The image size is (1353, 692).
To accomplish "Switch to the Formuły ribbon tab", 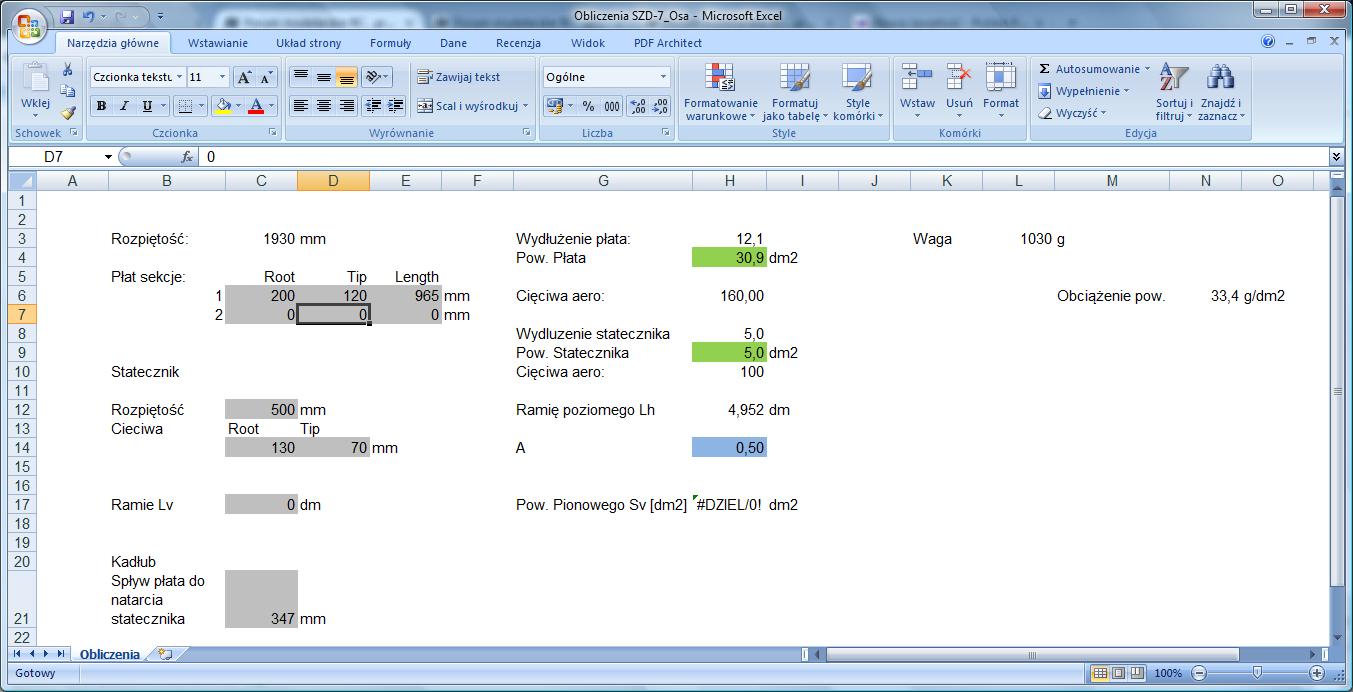I will 390,43.
